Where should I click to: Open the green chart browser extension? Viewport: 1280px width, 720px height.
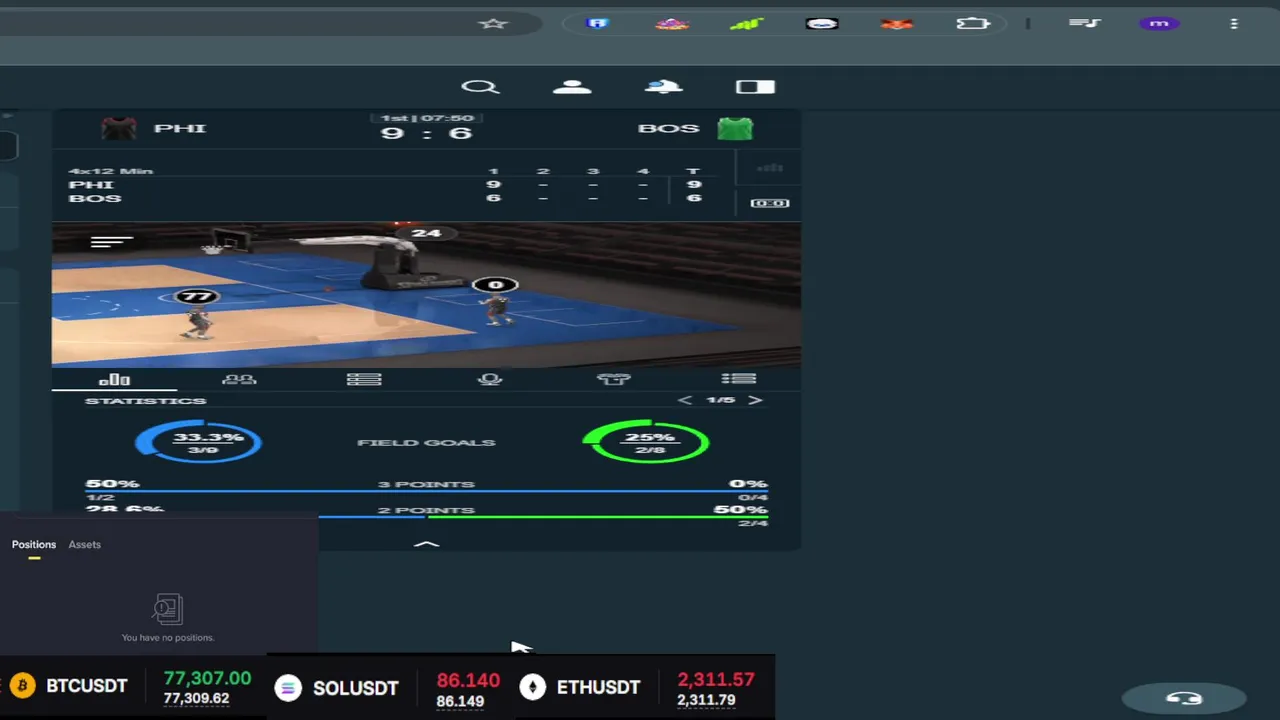(746, 23)
